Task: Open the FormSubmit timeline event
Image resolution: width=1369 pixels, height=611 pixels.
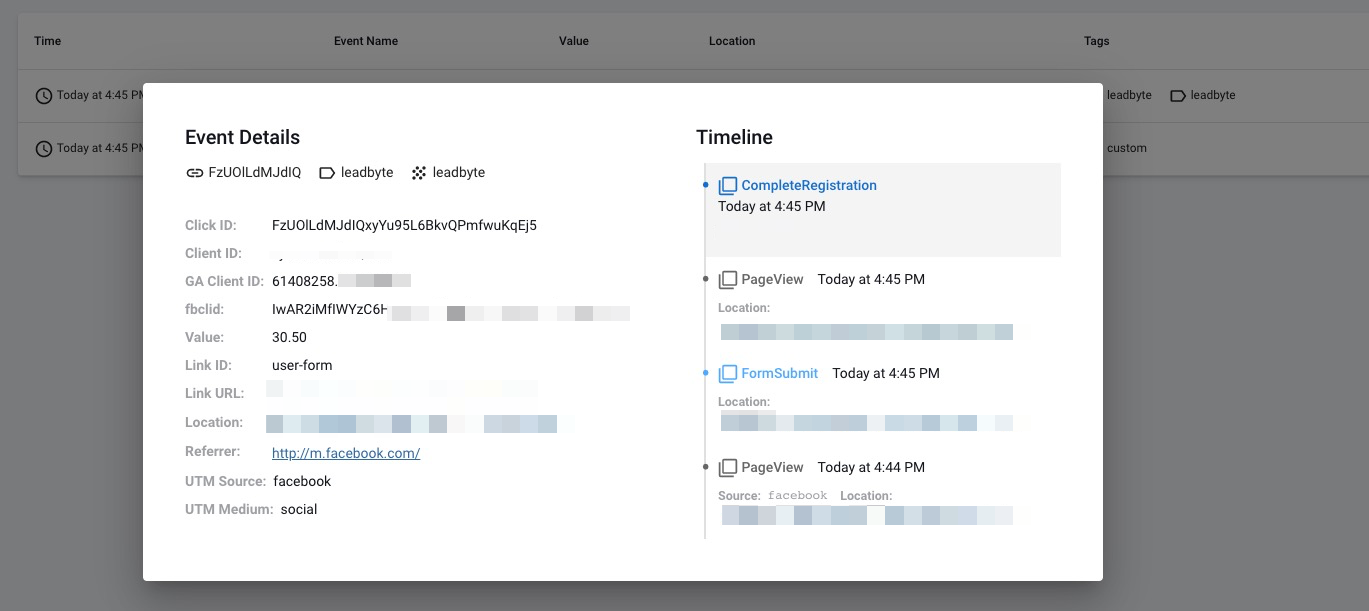Action: (x=779, y=374)
